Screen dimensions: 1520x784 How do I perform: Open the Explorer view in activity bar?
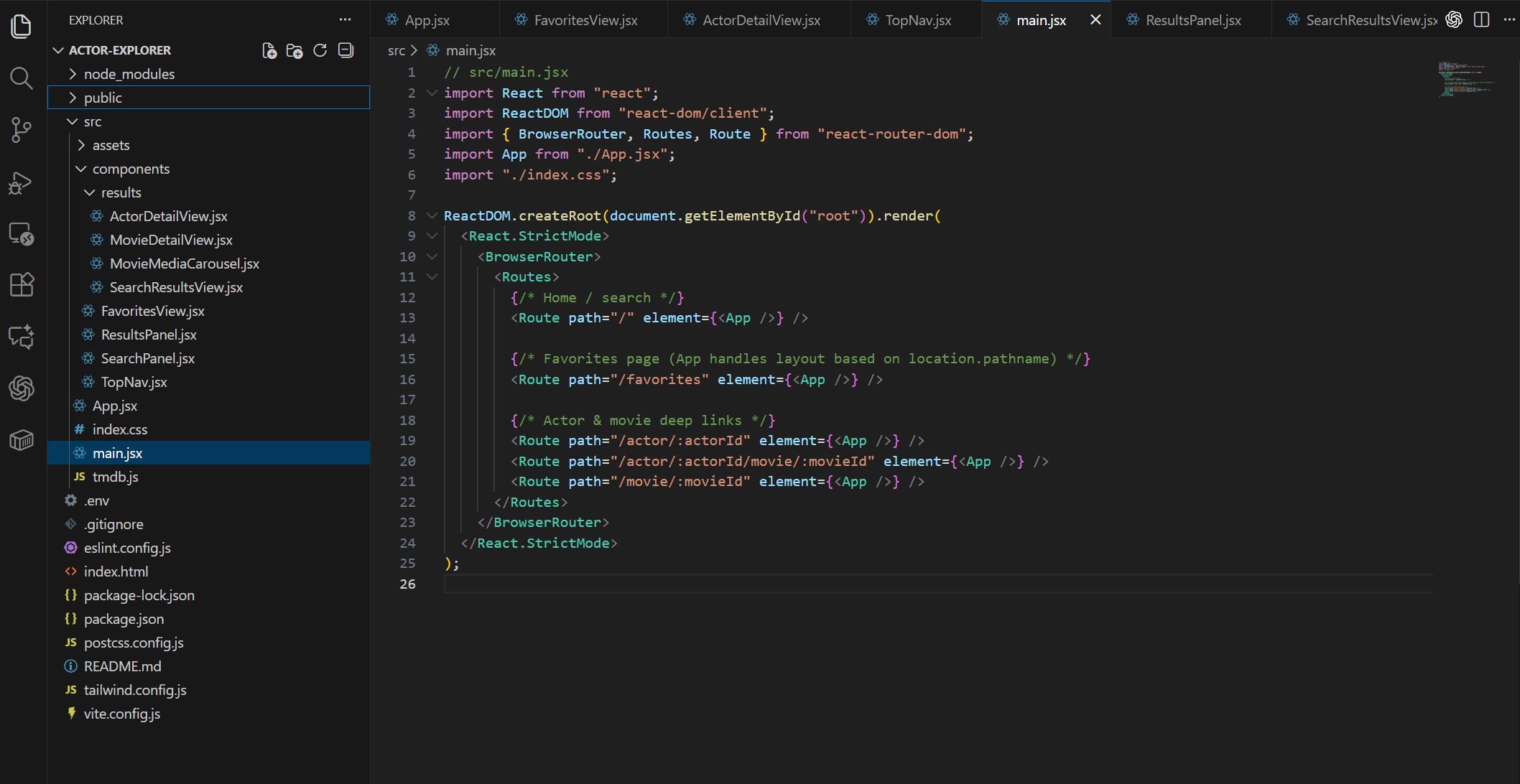(22, 27)
